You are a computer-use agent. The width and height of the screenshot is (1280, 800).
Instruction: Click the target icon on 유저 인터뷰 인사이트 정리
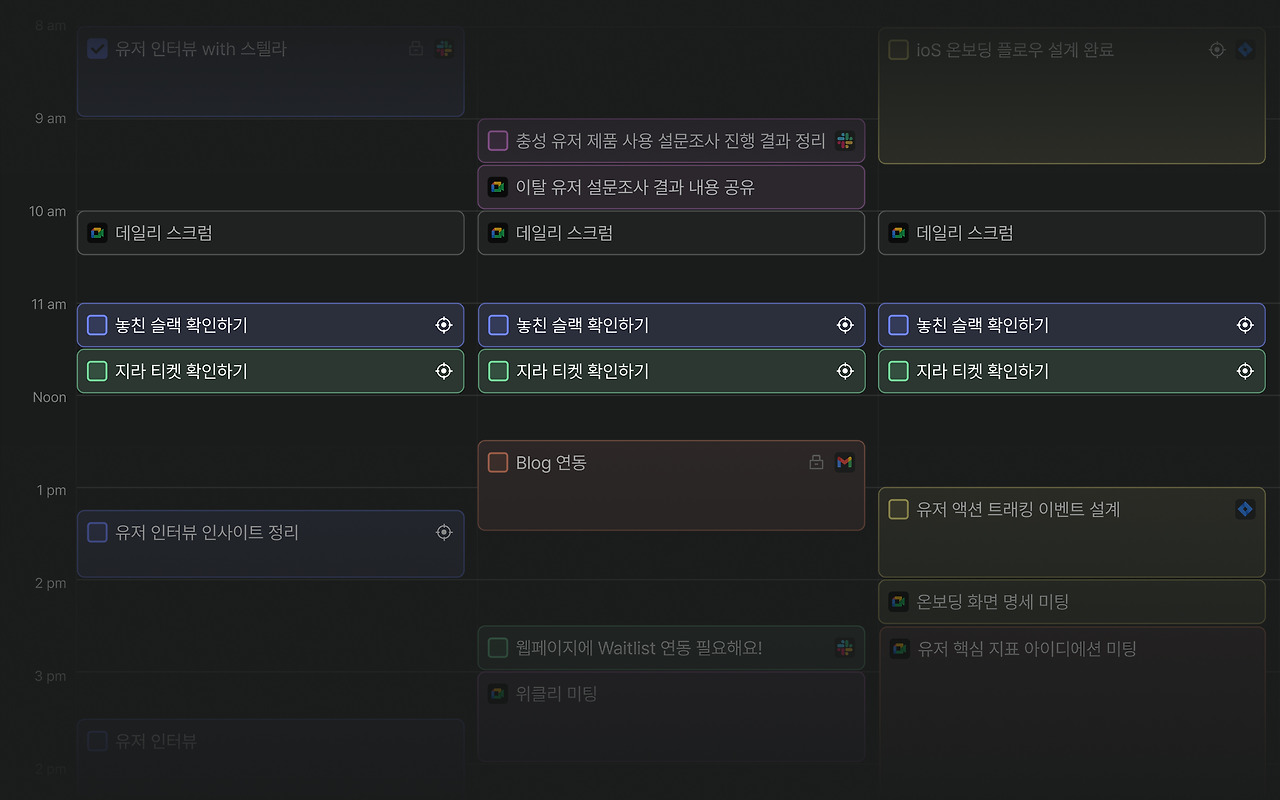pos(444,532)
